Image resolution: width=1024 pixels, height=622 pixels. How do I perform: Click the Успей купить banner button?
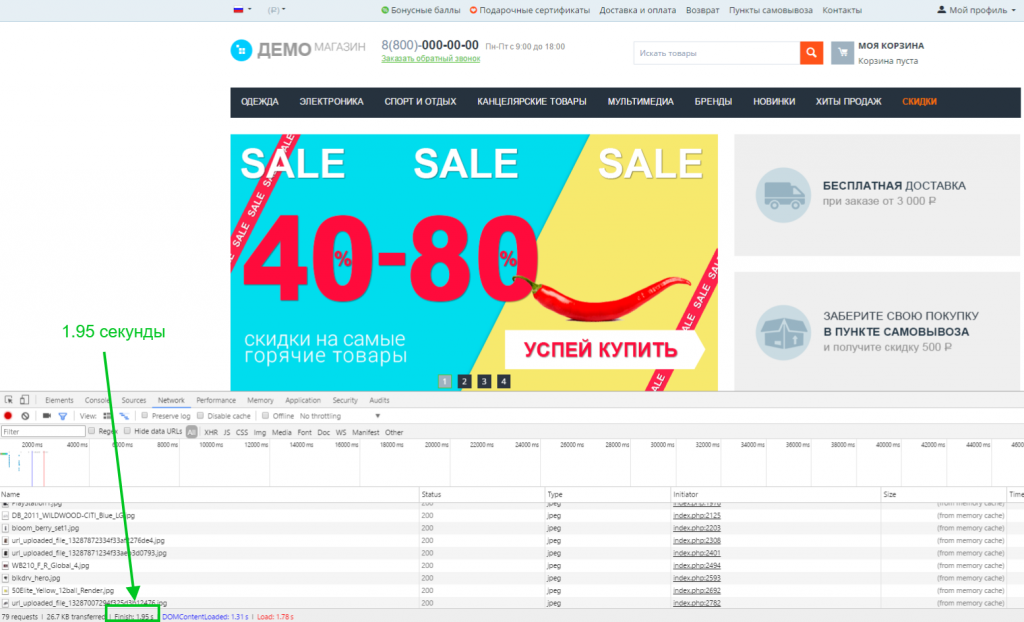pos(604,350)
